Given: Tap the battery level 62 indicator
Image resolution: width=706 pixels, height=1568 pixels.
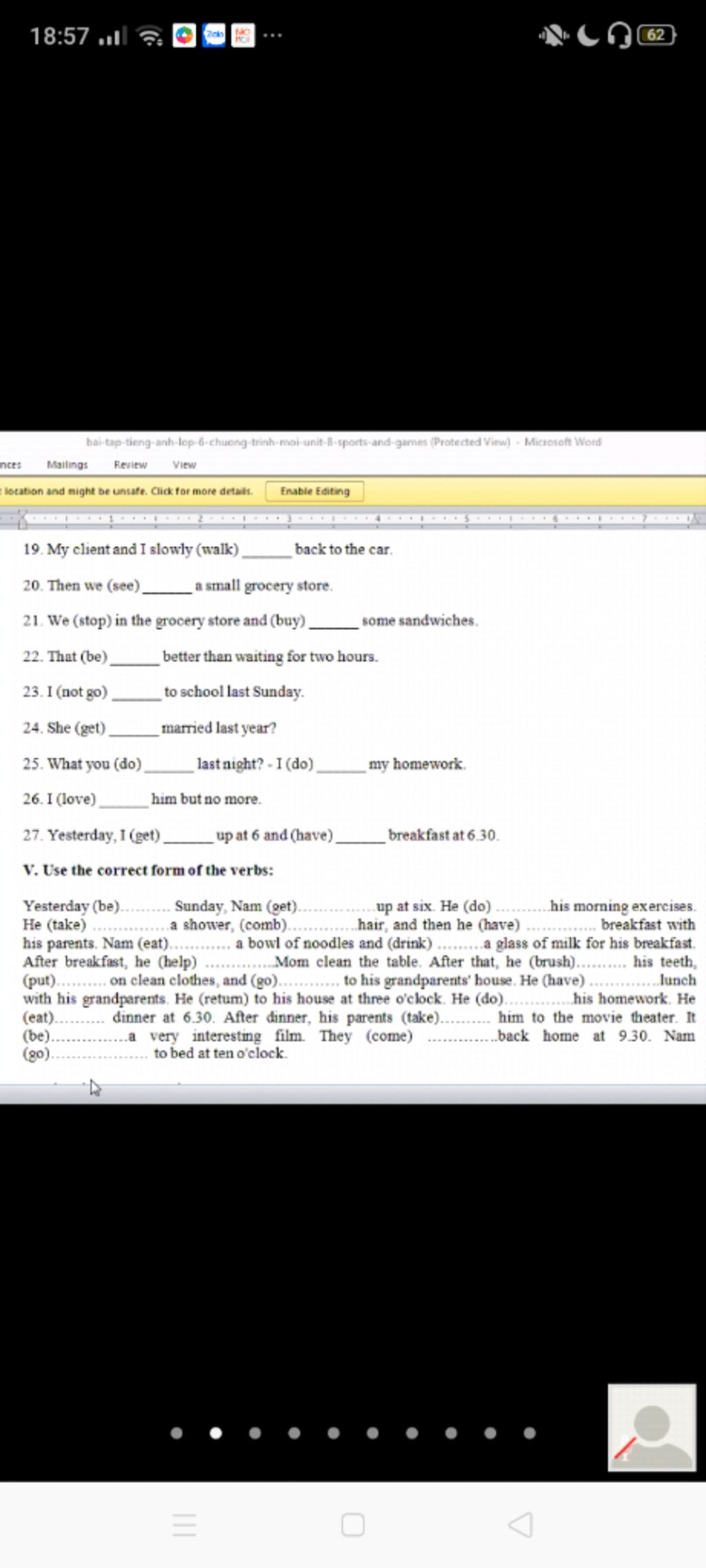Looking at the screenshot, I should point(657,35).
